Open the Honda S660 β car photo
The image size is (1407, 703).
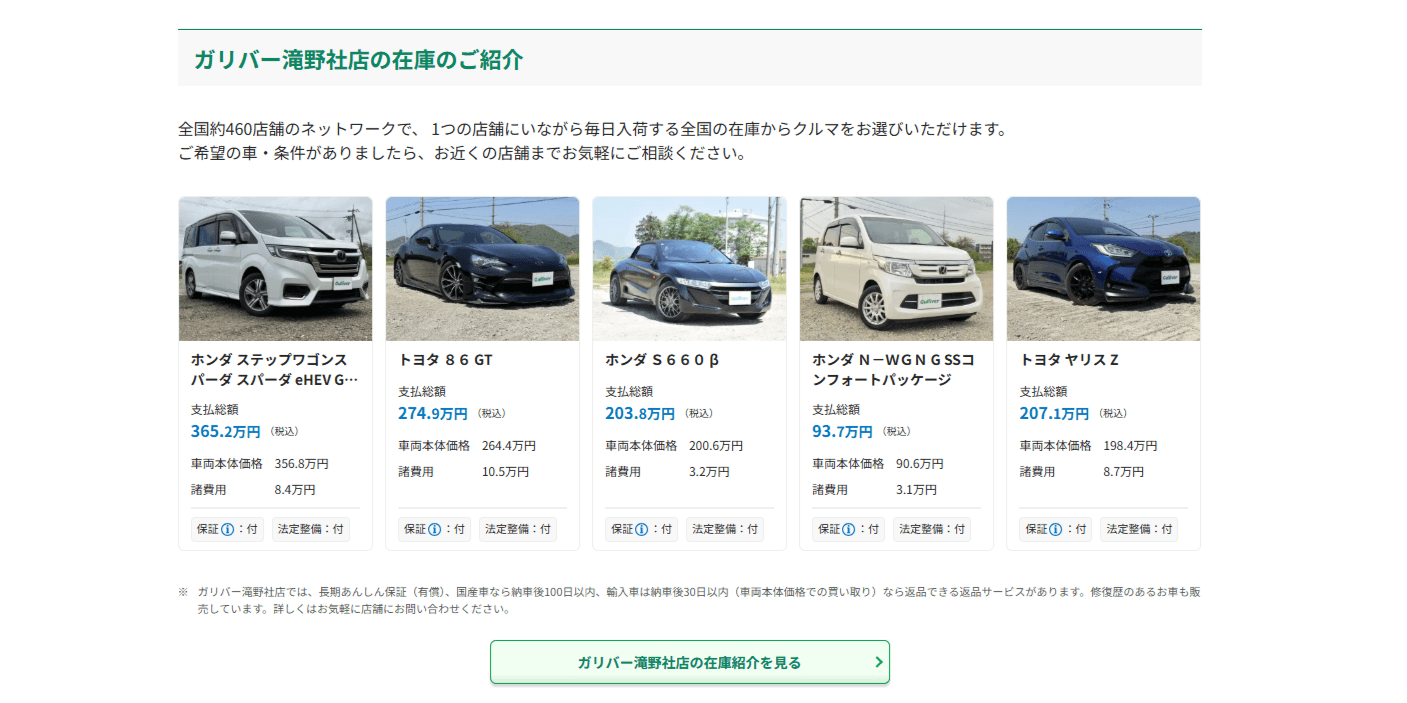coord(689,269)
